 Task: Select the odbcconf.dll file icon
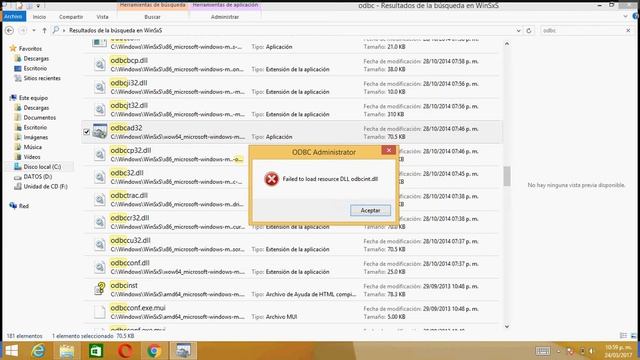click(x=100, y=267)
